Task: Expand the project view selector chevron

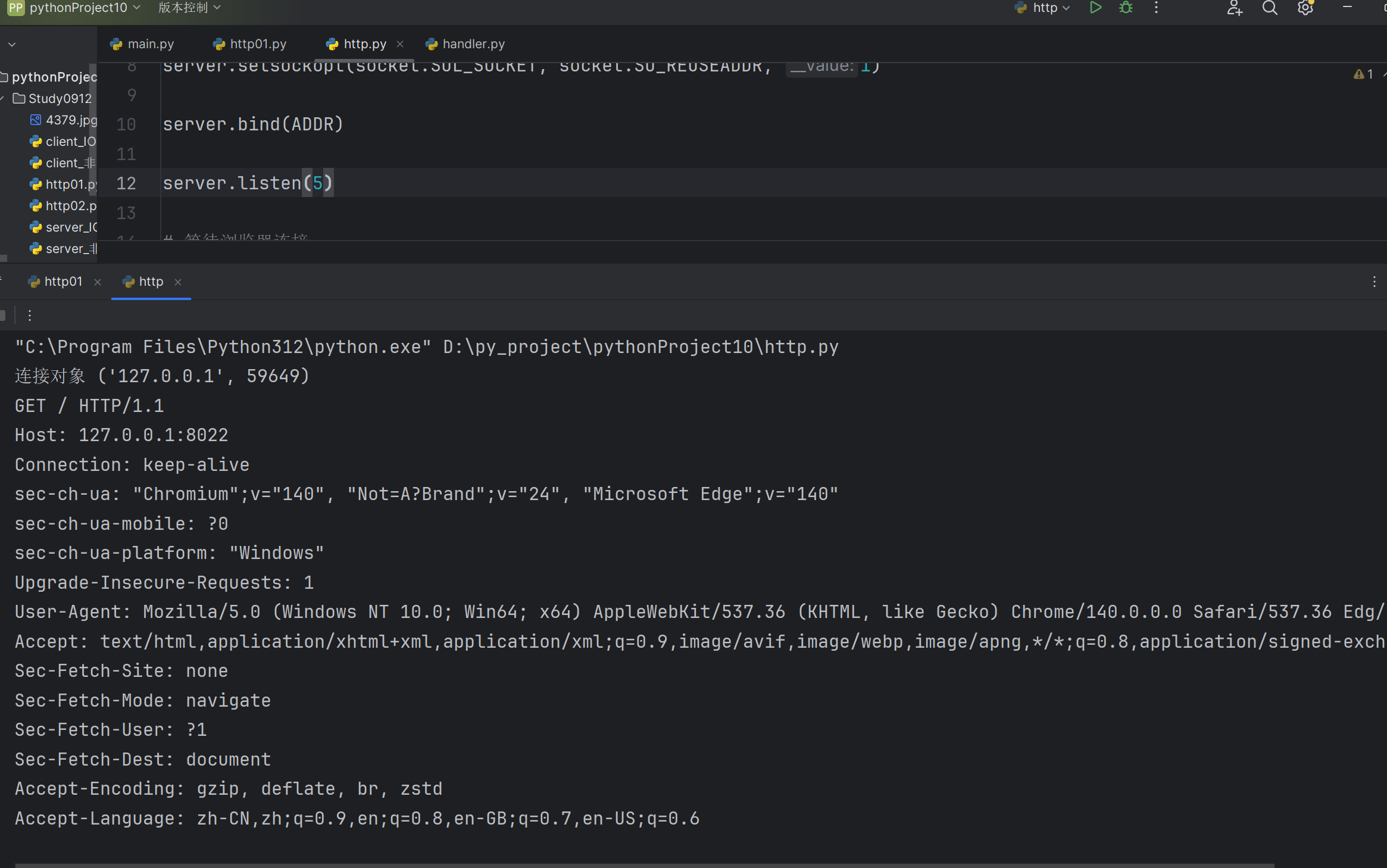Action: 12,44
